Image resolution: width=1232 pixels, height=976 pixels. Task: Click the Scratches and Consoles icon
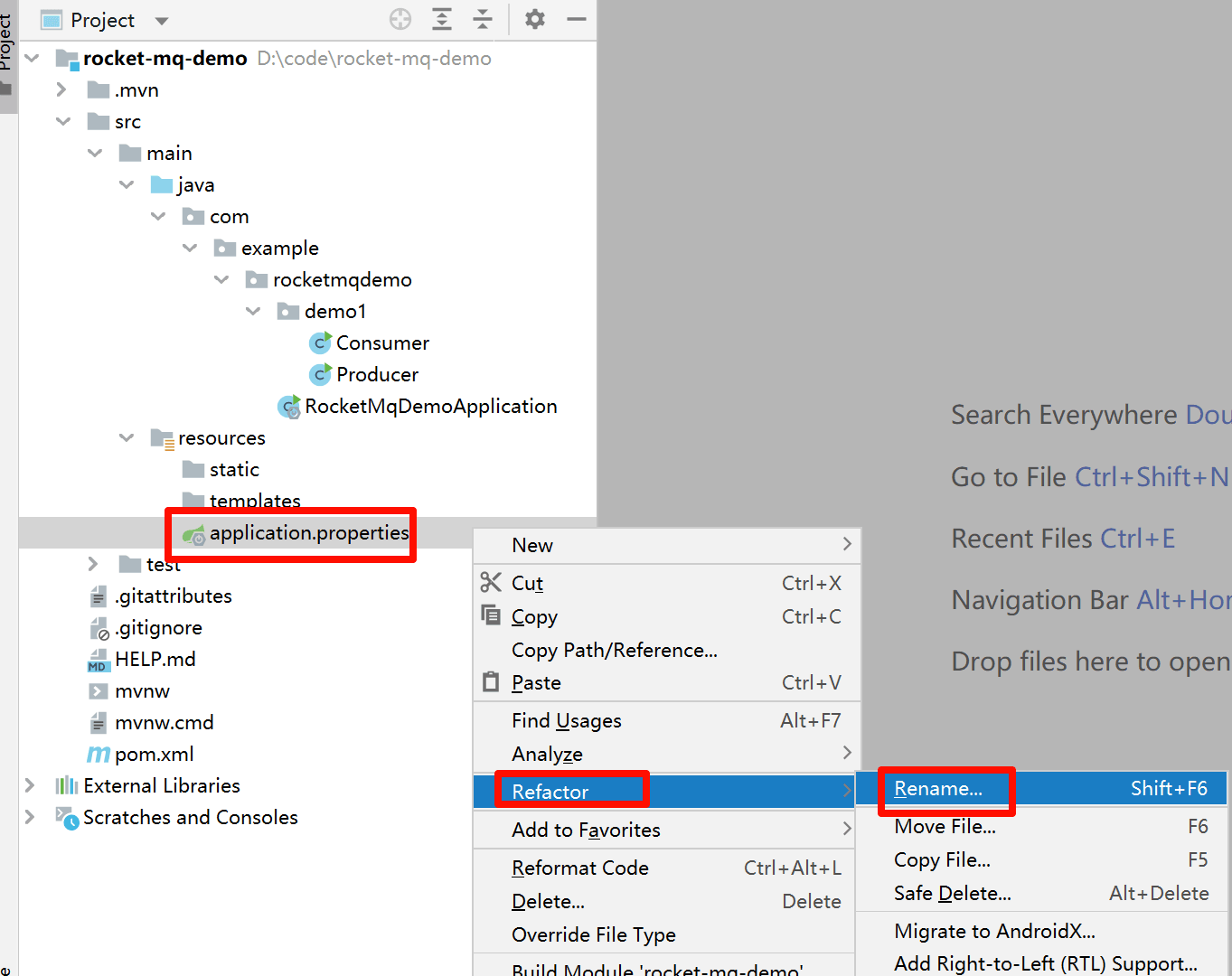[67, 818]
